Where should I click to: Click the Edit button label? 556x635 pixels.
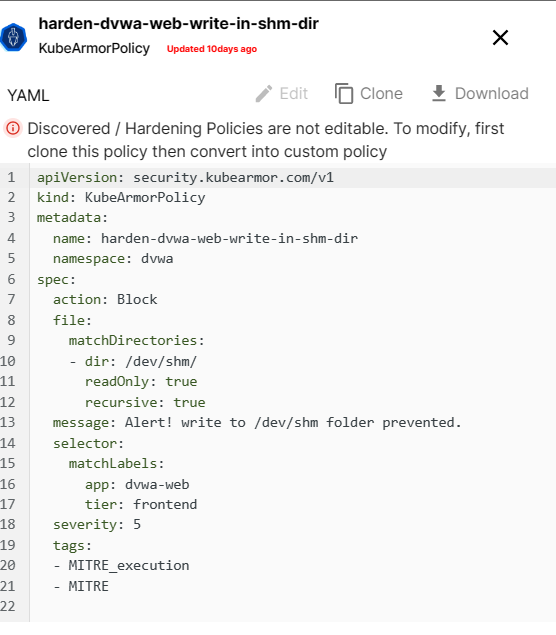(x=294, y=94)
